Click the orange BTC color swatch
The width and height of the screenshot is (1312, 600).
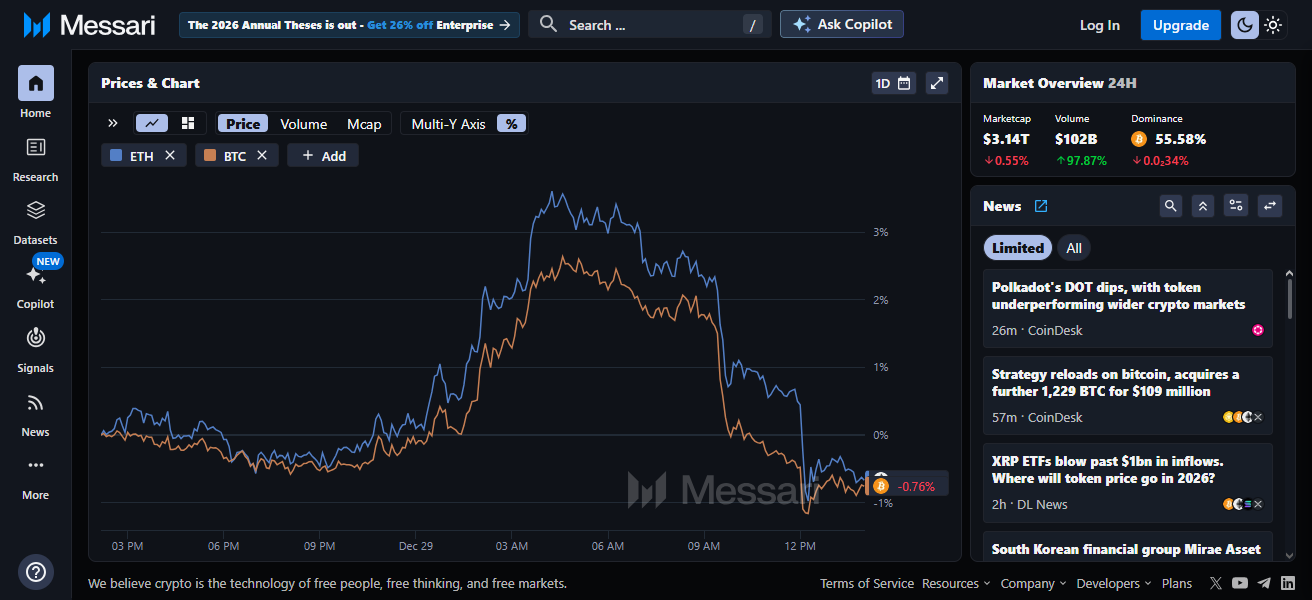pyautogui.click(x=209, y=155)
